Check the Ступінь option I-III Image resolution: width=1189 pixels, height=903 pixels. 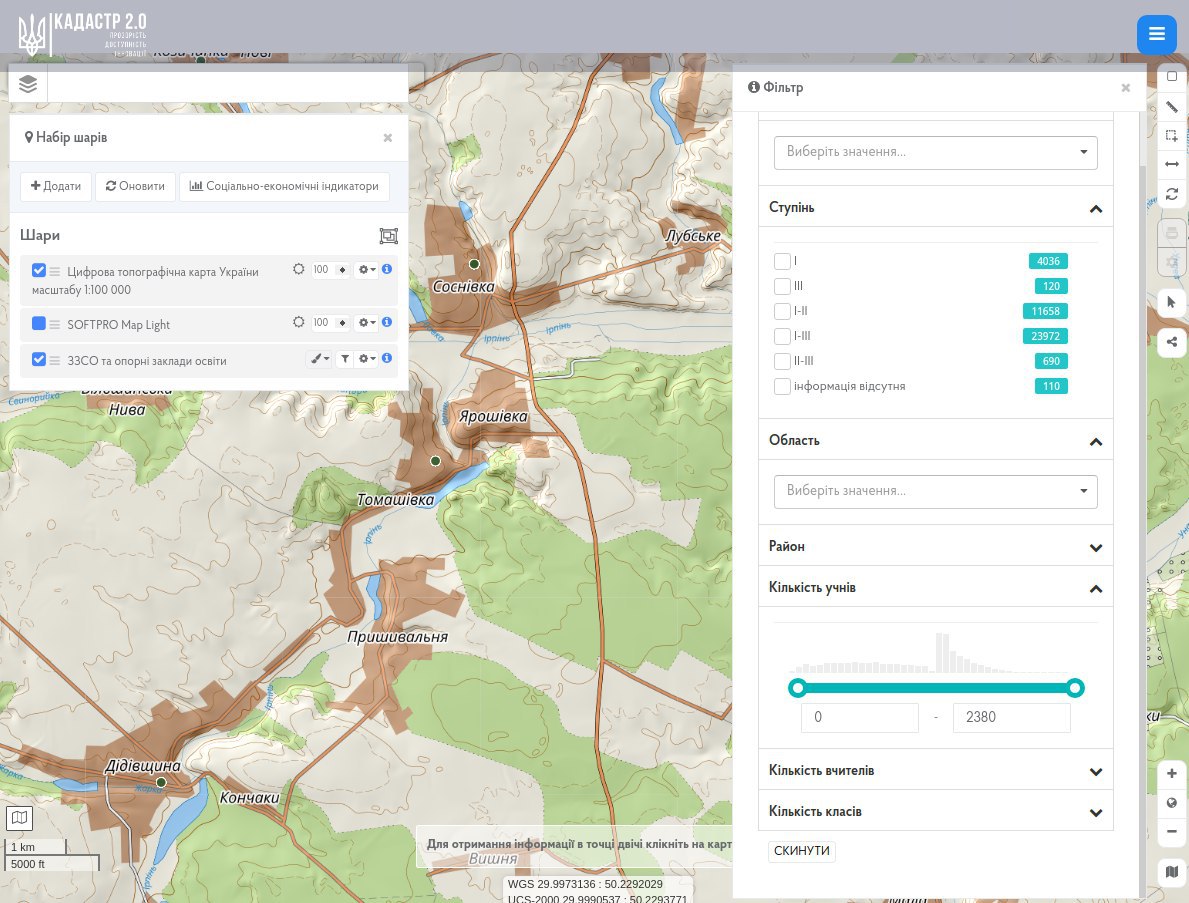[x=782, y=336]
